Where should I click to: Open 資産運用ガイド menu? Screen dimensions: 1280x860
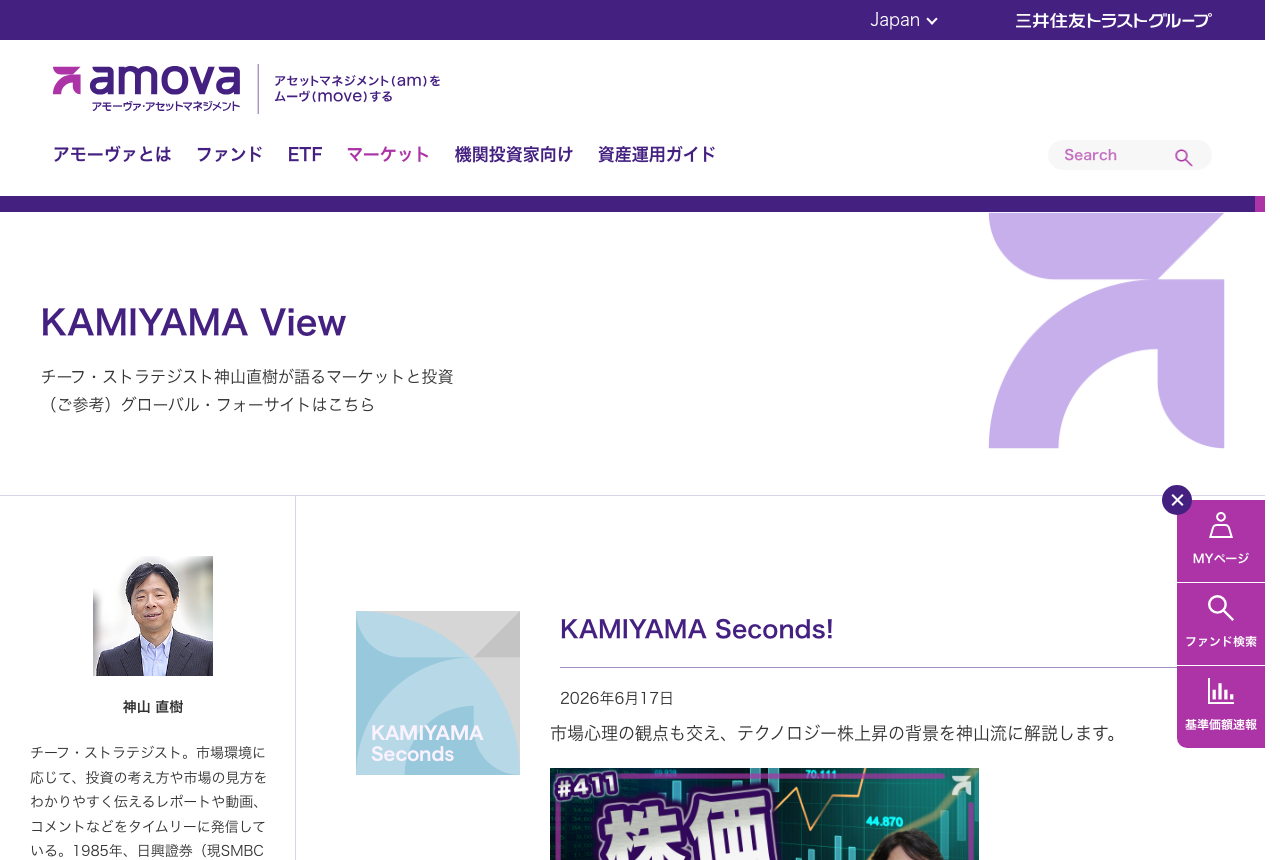[x=657, y=154]
